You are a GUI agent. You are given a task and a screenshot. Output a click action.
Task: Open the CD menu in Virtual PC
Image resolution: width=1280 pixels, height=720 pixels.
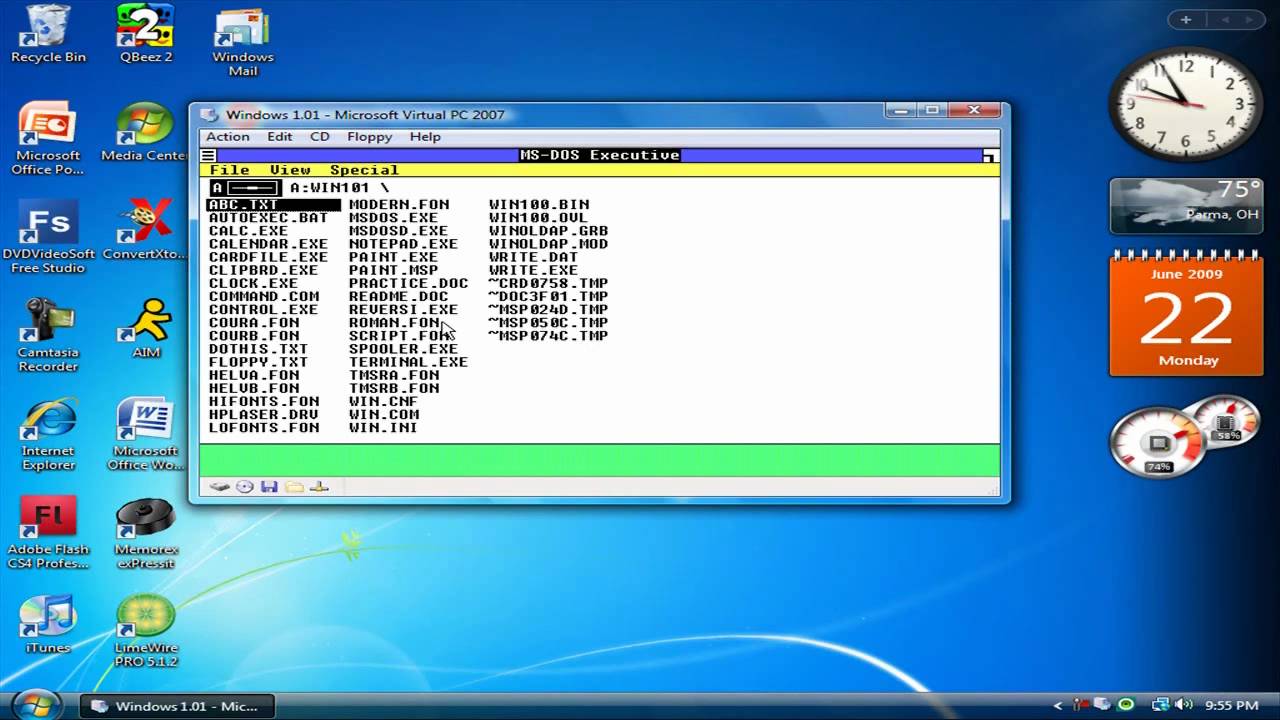coord(320,137)
